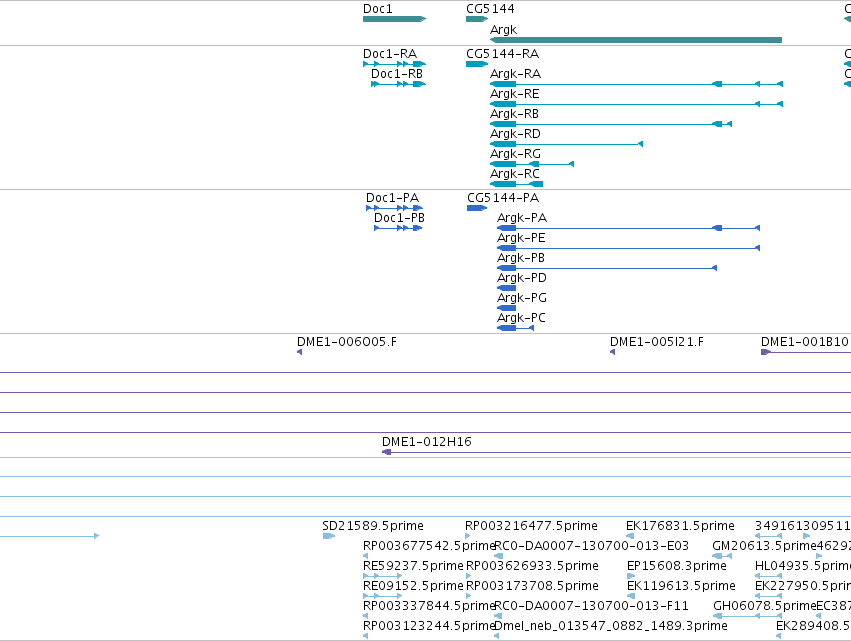Click EST RP003173708.5prime
The image size is (851, 641).
click(x=468, y=596)
